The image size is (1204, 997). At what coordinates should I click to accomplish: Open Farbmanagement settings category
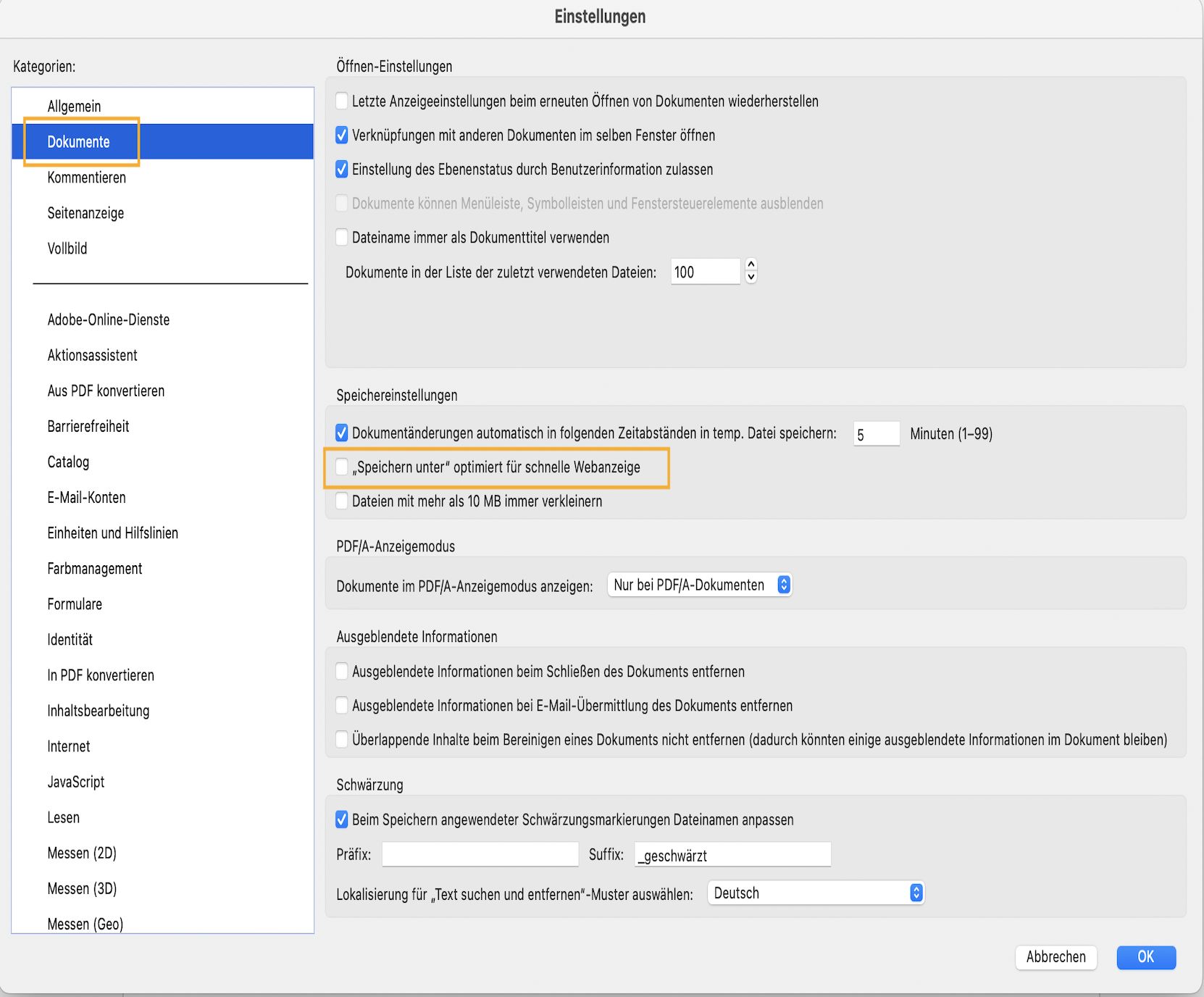(x=95, y=569)
